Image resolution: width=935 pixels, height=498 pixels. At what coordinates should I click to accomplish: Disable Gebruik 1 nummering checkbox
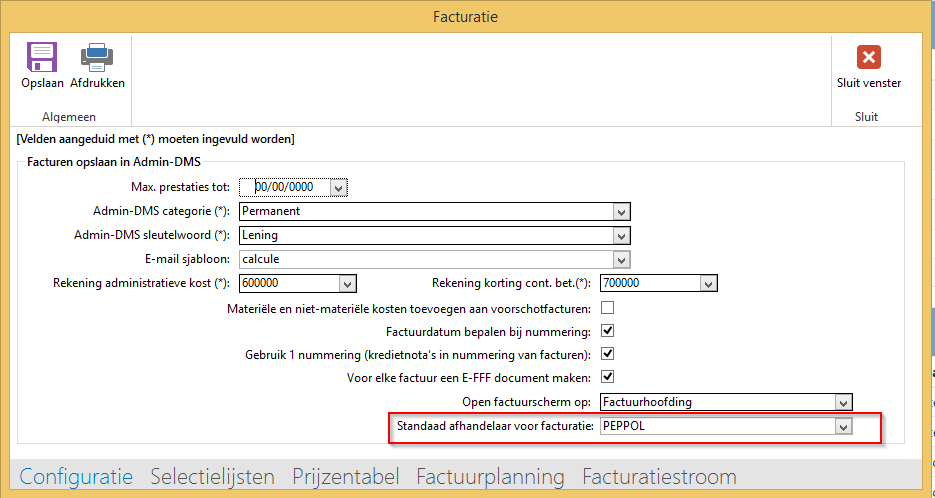click(x=607, y=354)
